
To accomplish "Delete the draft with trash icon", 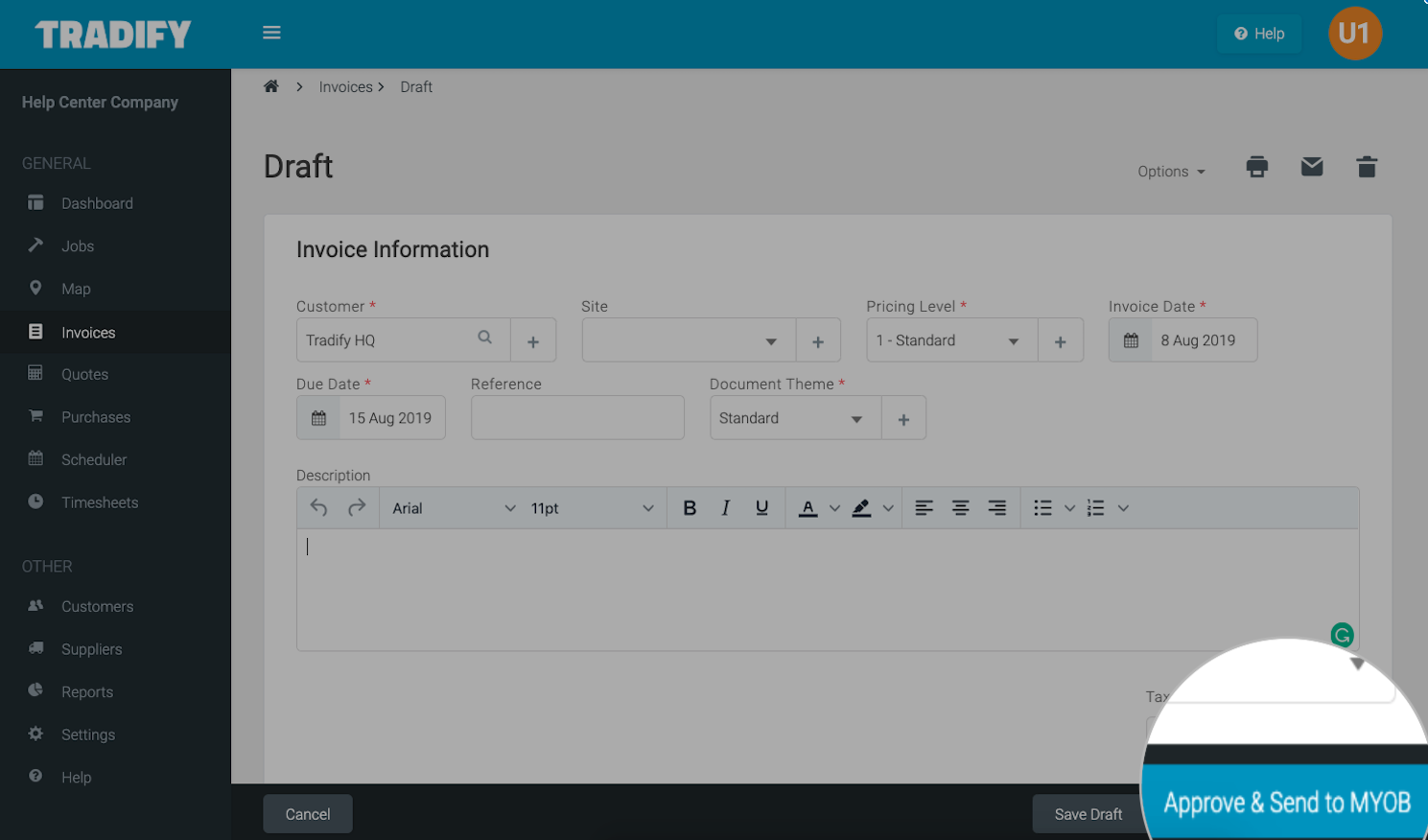I will 1367,167.
